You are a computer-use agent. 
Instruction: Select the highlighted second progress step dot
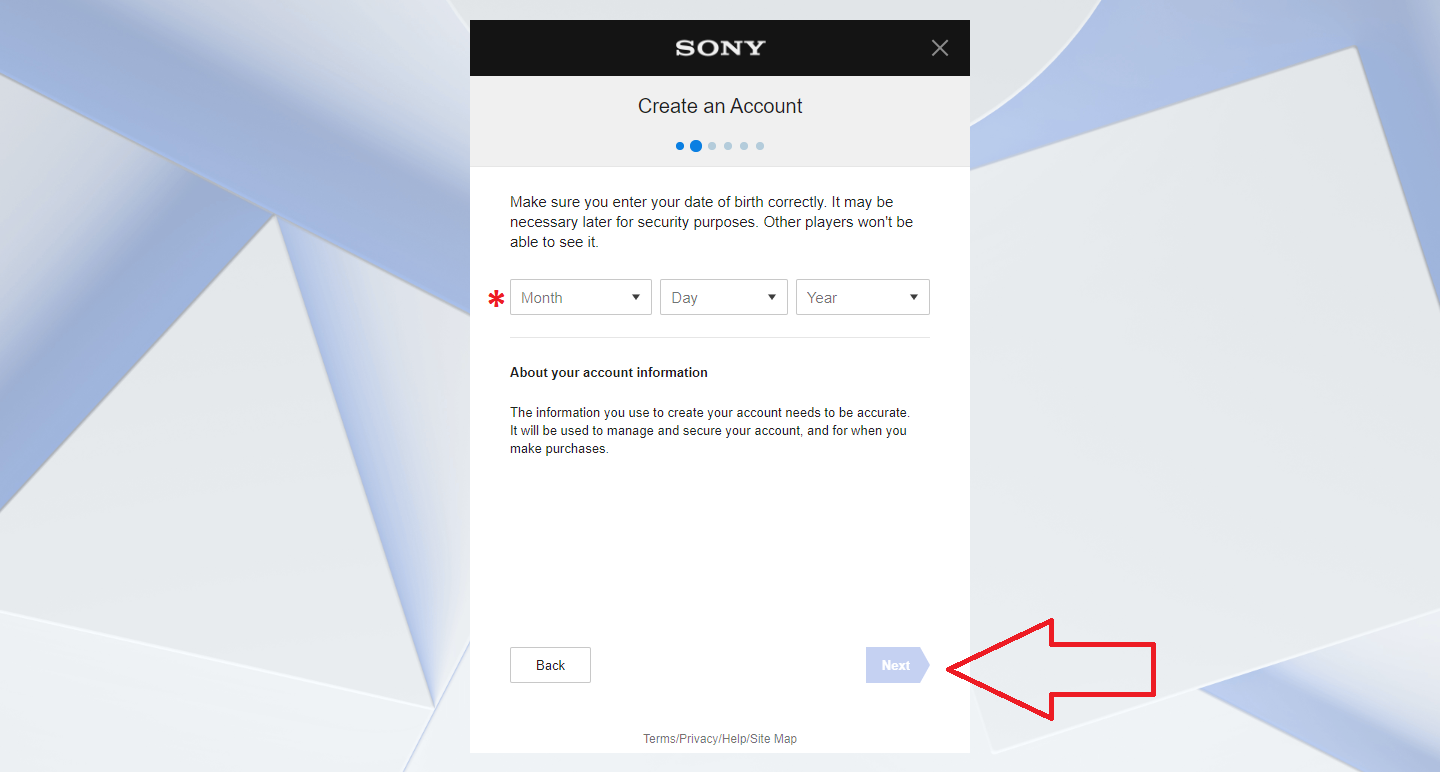(696, 146)
